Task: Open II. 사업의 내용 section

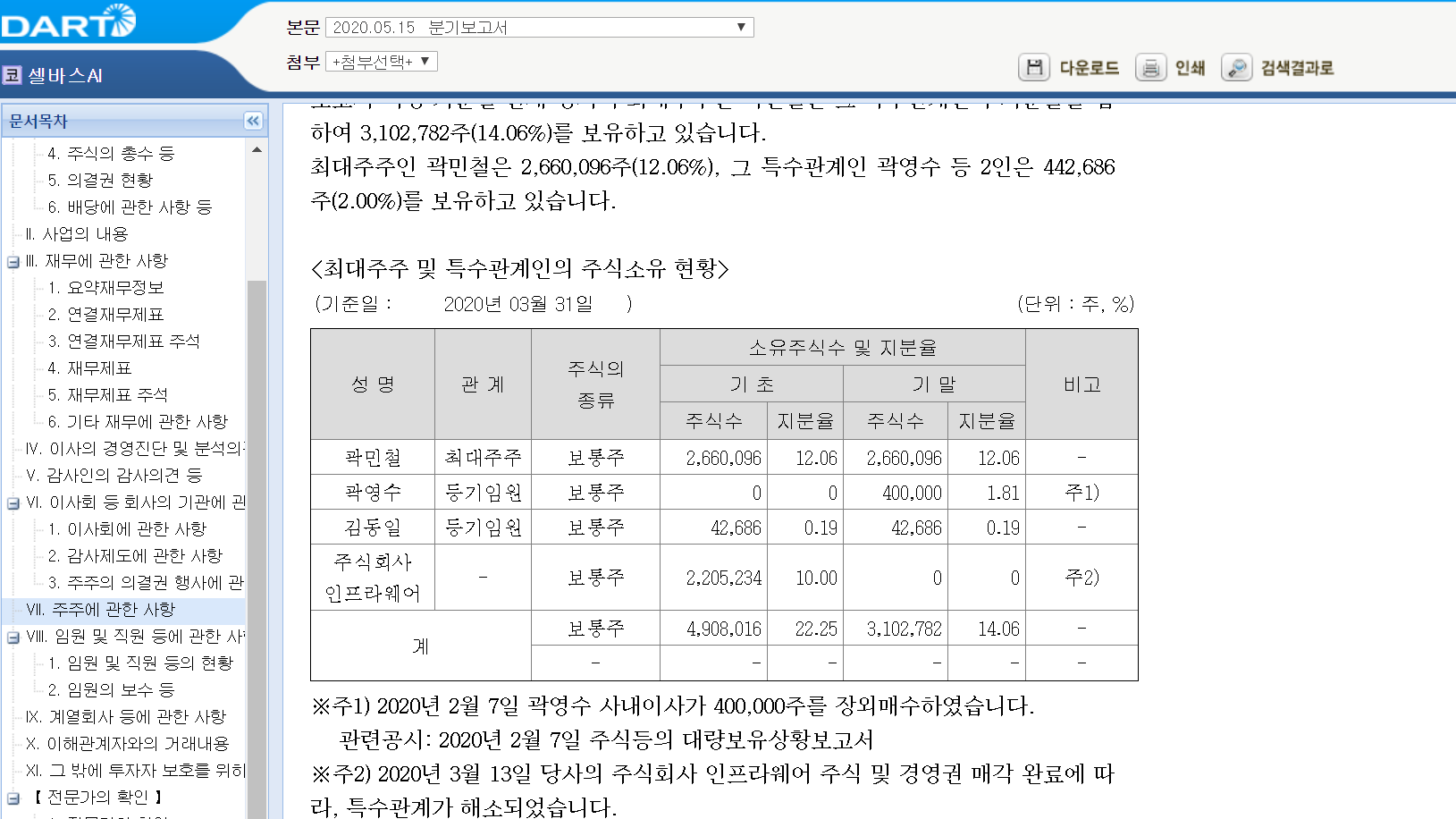Action: click(x=77, y=234)
